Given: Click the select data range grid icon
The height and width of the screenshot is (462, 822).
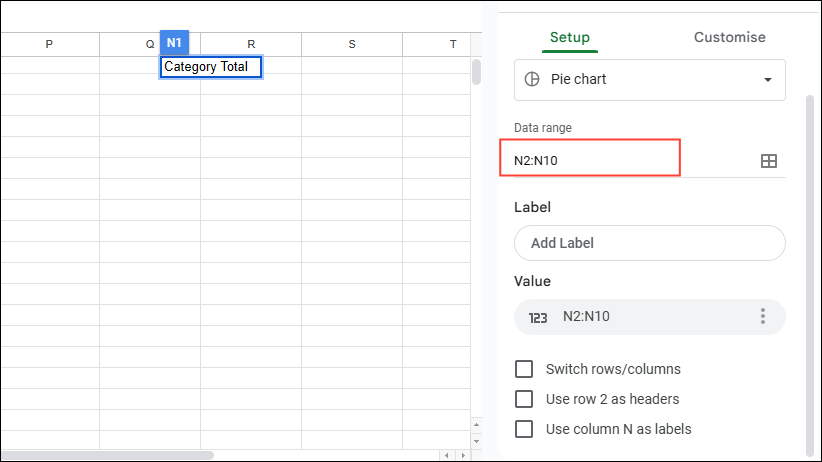Looking at the screenshot, I should pos(768,161).
